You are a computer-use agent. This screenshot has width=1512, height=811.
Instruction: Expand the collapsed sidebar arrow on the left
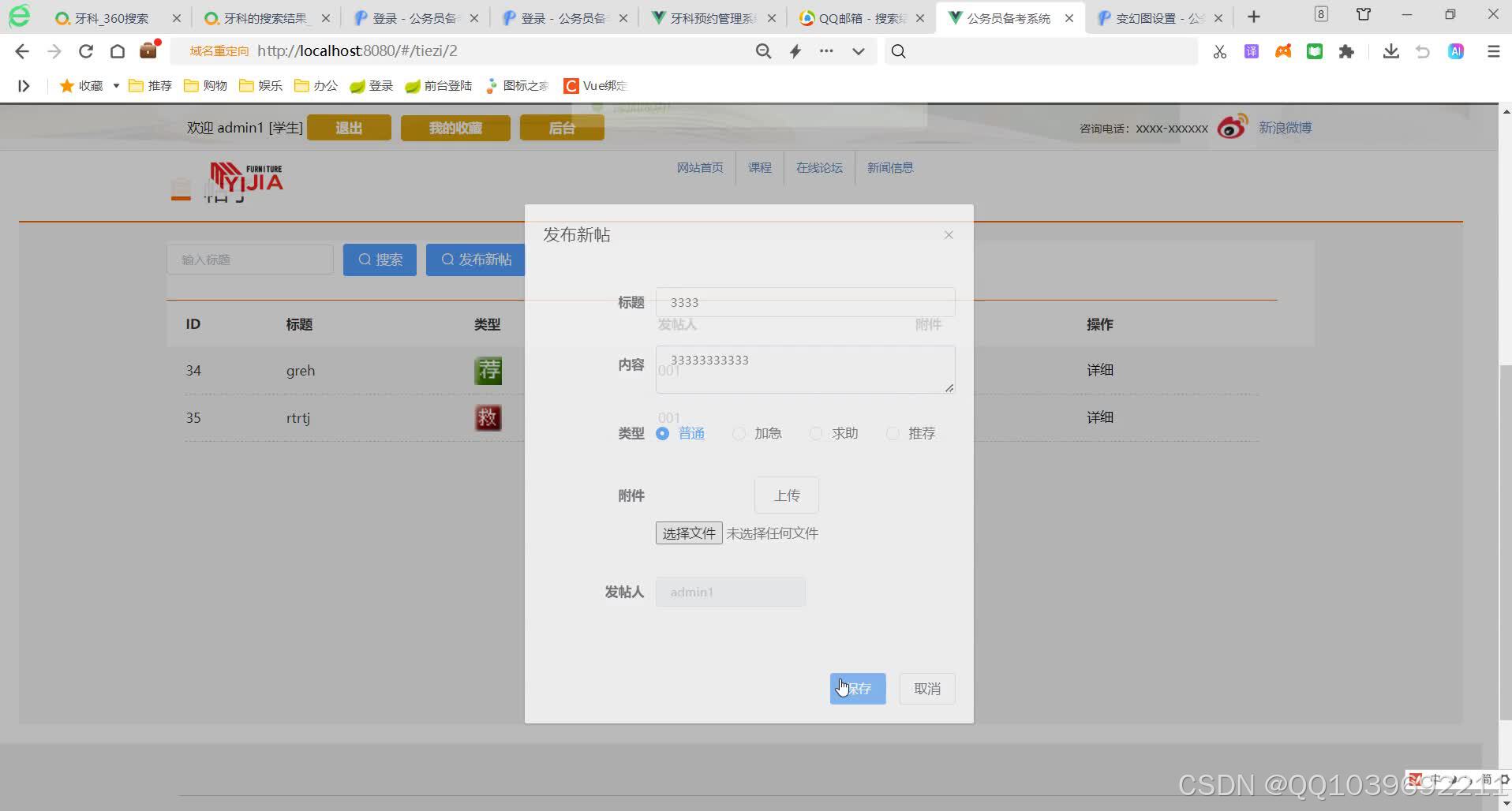click(x=23, y=85)
